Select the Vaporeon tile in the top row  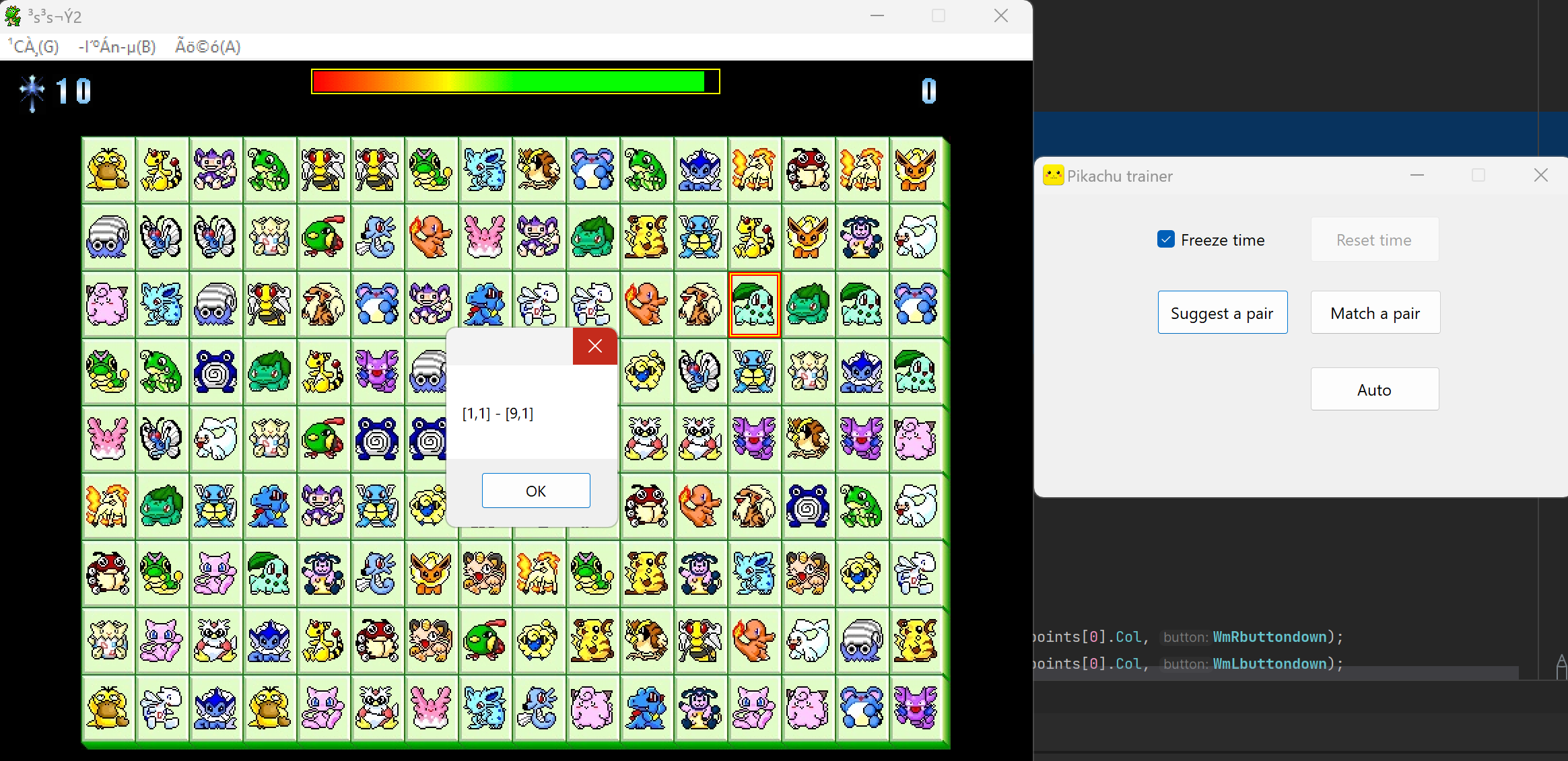click(700, 170)
